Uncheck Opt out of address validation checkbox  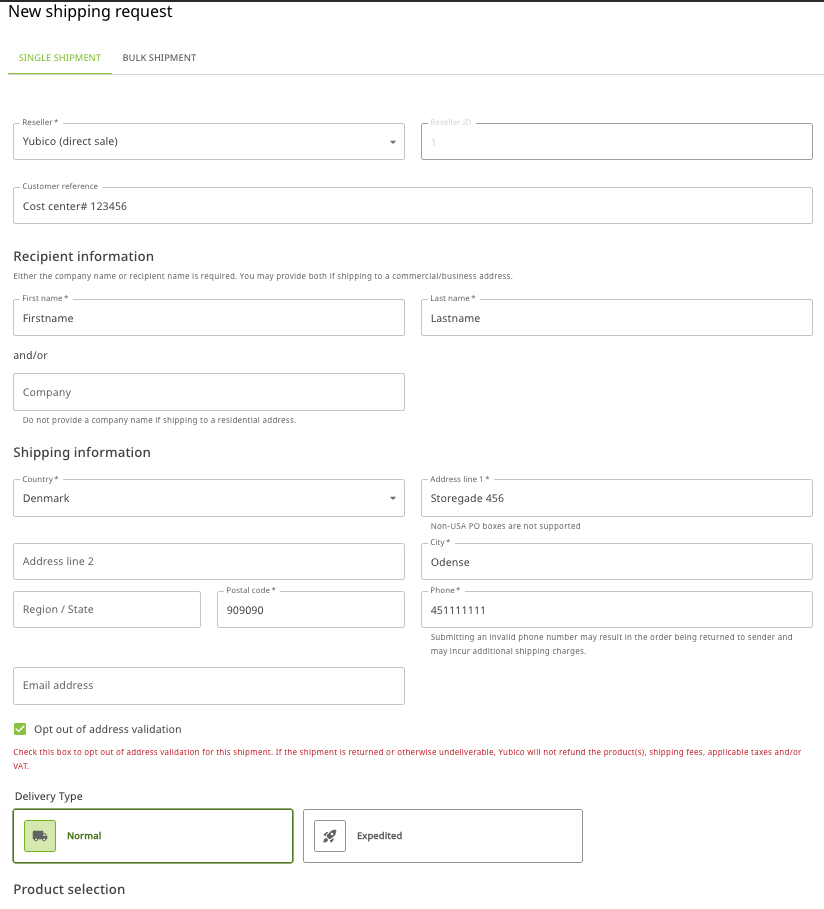click(20, 729)
